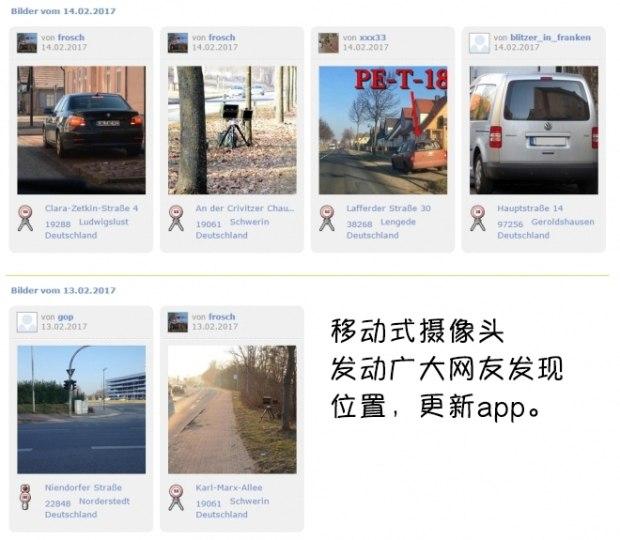Open the Karl-Marx-Allee street link

pyautogui.click(x=229, y=487)
